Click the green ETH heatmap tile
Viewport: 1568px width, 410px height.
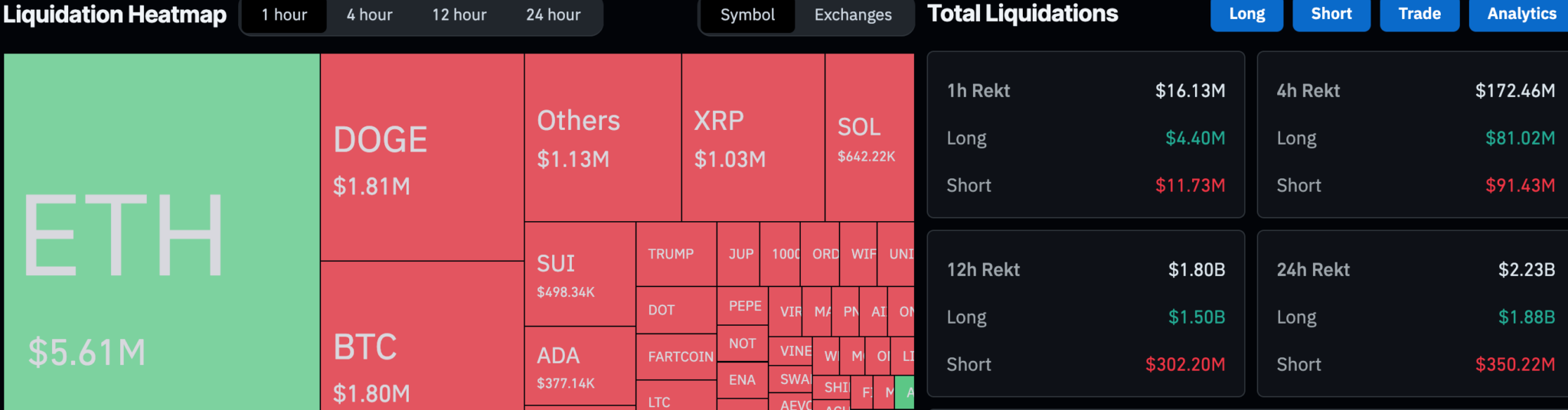[x=162, y=231]
